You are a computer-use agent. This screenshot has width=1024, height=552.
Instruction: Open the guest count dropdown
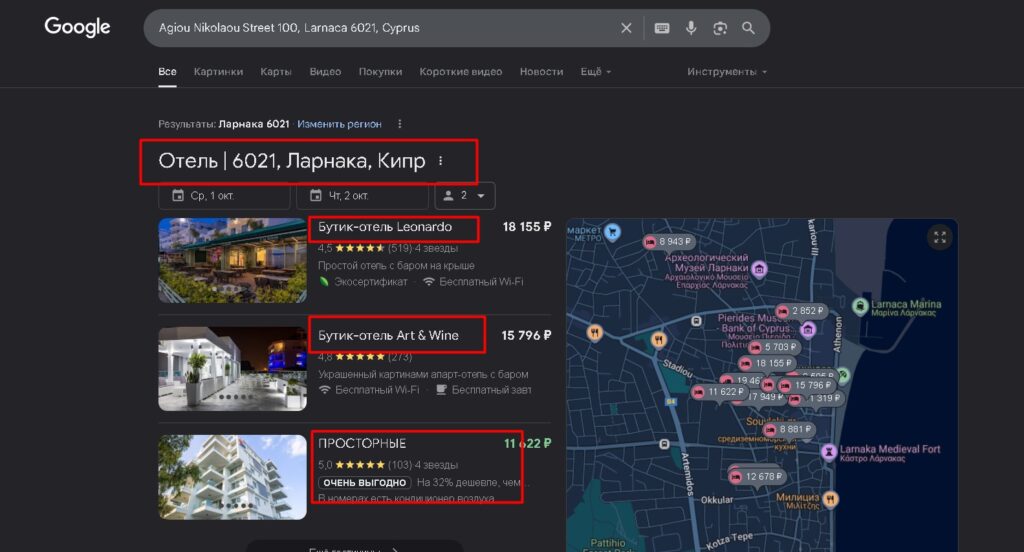coord(466,196)
